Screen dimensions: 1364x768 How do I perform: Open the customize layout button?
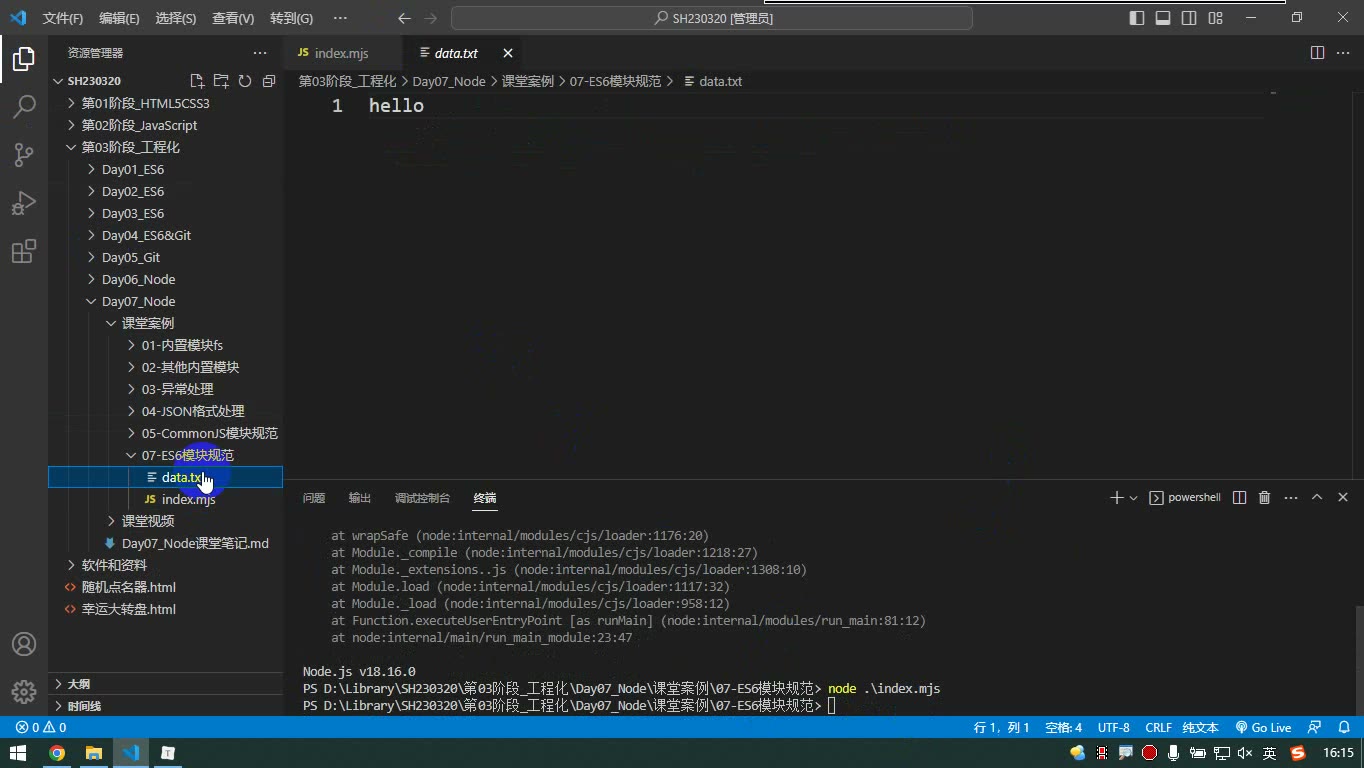(x=1215, y=18)
